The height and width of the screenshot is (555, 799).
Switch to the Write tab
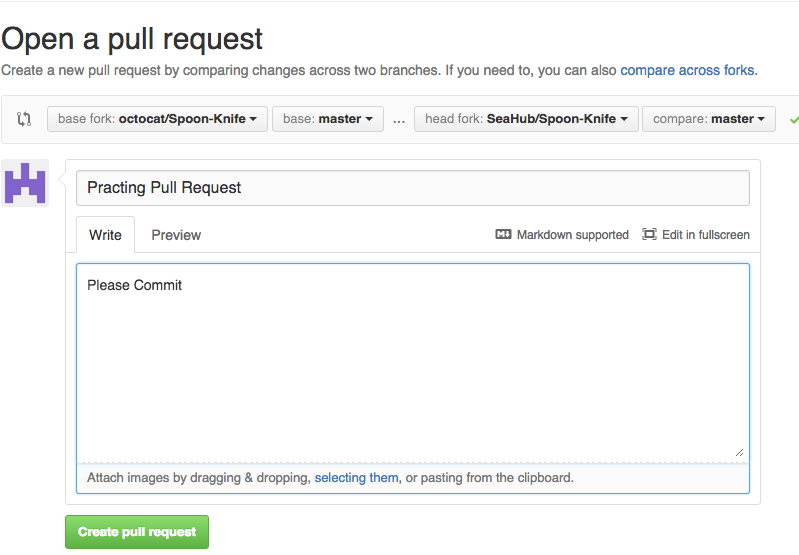[105, 235]
